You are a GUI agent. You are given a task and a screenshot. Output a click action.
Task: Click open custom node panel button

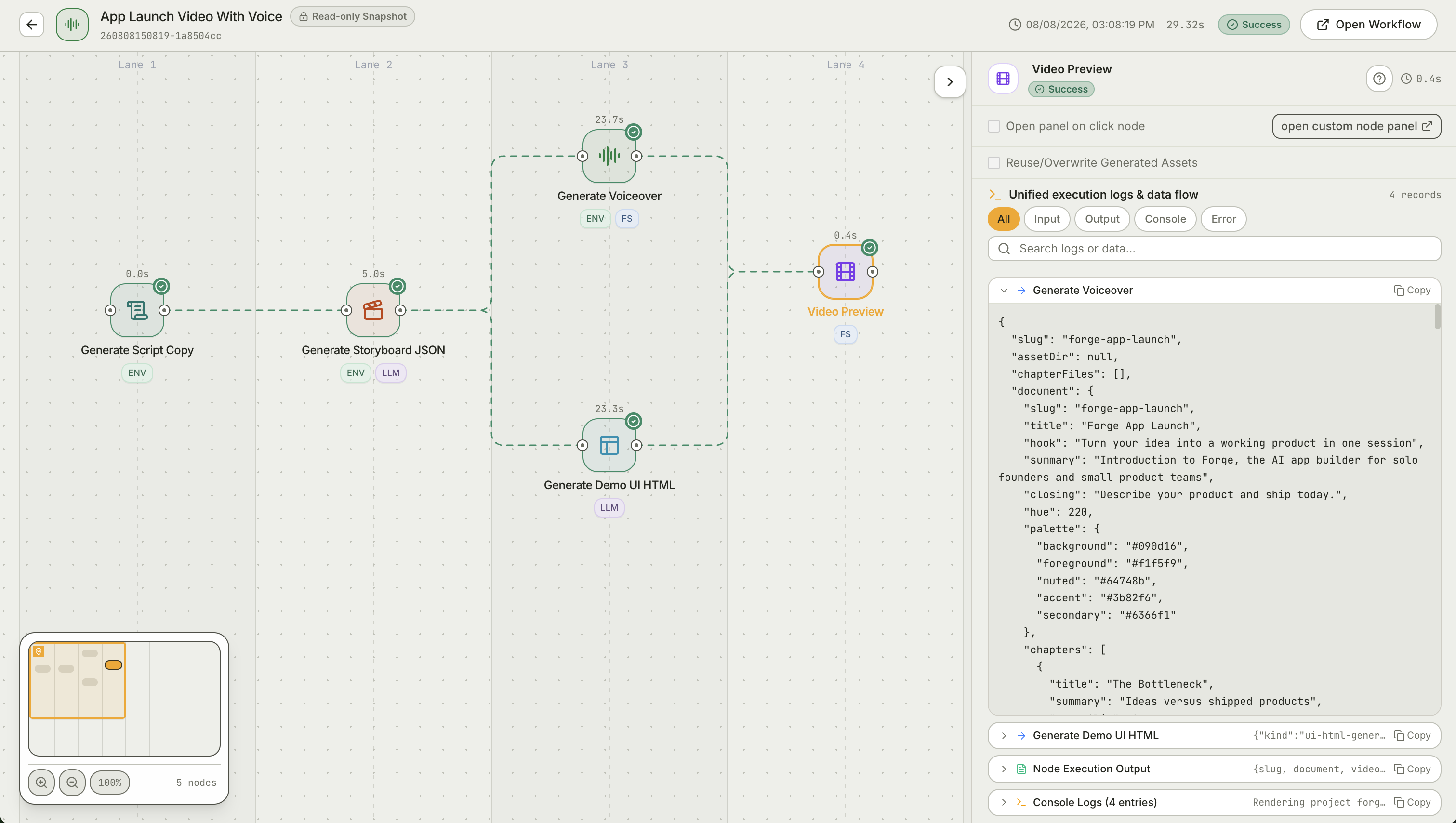(1357, 127)
